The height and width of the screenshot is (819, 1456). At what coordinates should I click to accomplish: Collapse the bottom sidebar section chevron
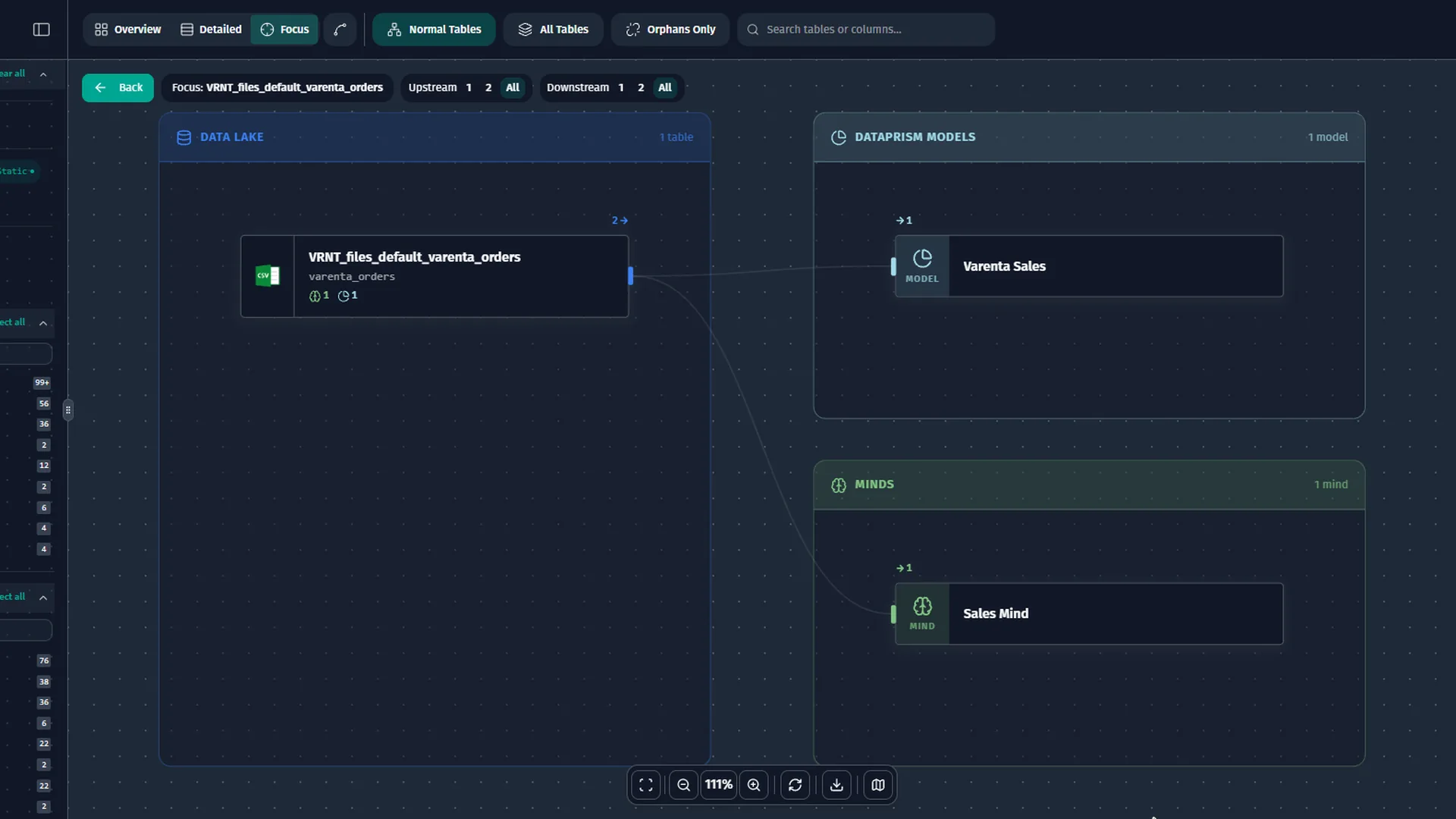click(x=43, y=598)
